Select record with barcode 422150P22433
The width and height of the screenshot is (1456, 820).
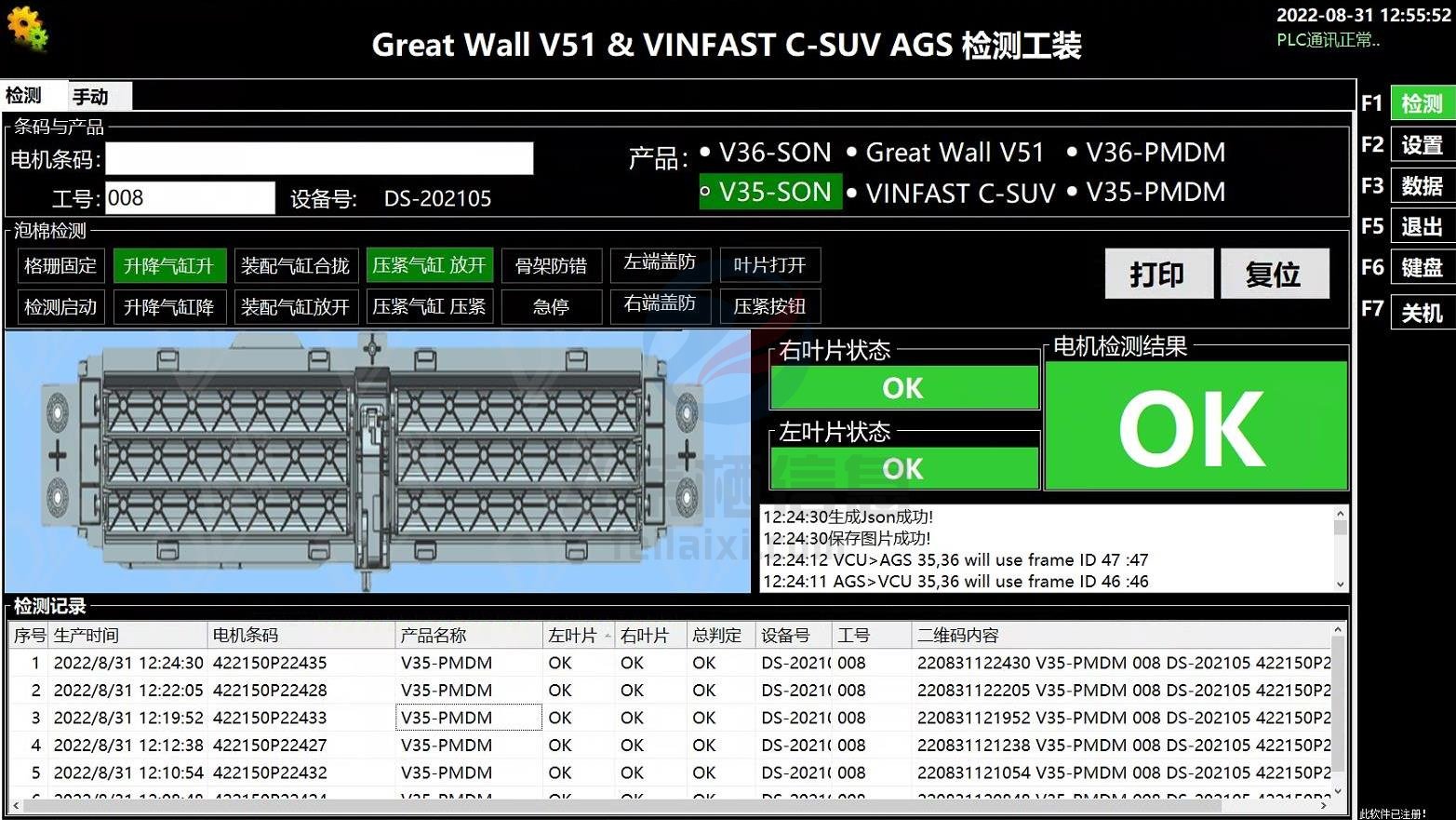pyautogui.click(x=670, y=718)
